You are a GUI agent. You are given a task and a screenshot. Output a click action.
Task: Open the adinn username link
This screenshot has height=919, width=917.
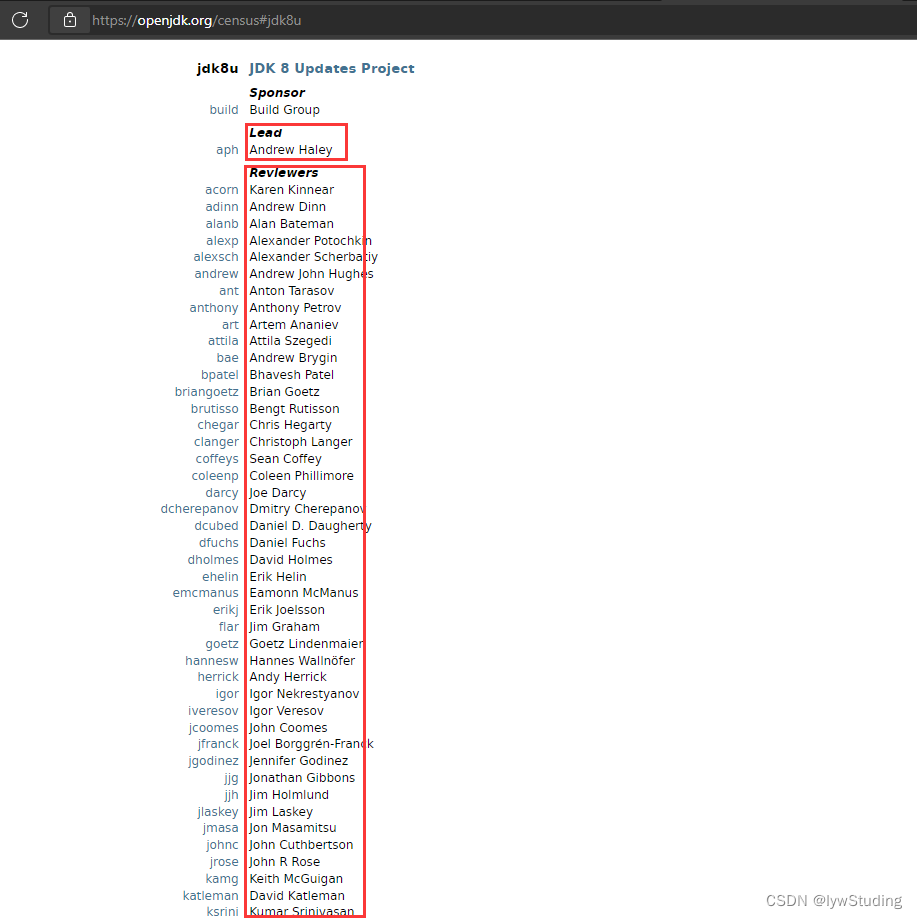pyautogui.click(x=221, y=207)
